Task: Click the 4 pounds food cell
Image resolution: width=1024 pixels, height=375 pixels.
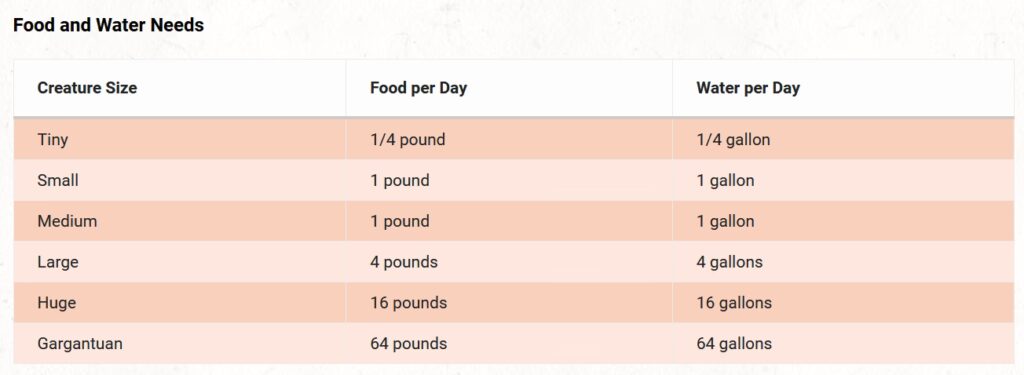Action: pos(509,262)
